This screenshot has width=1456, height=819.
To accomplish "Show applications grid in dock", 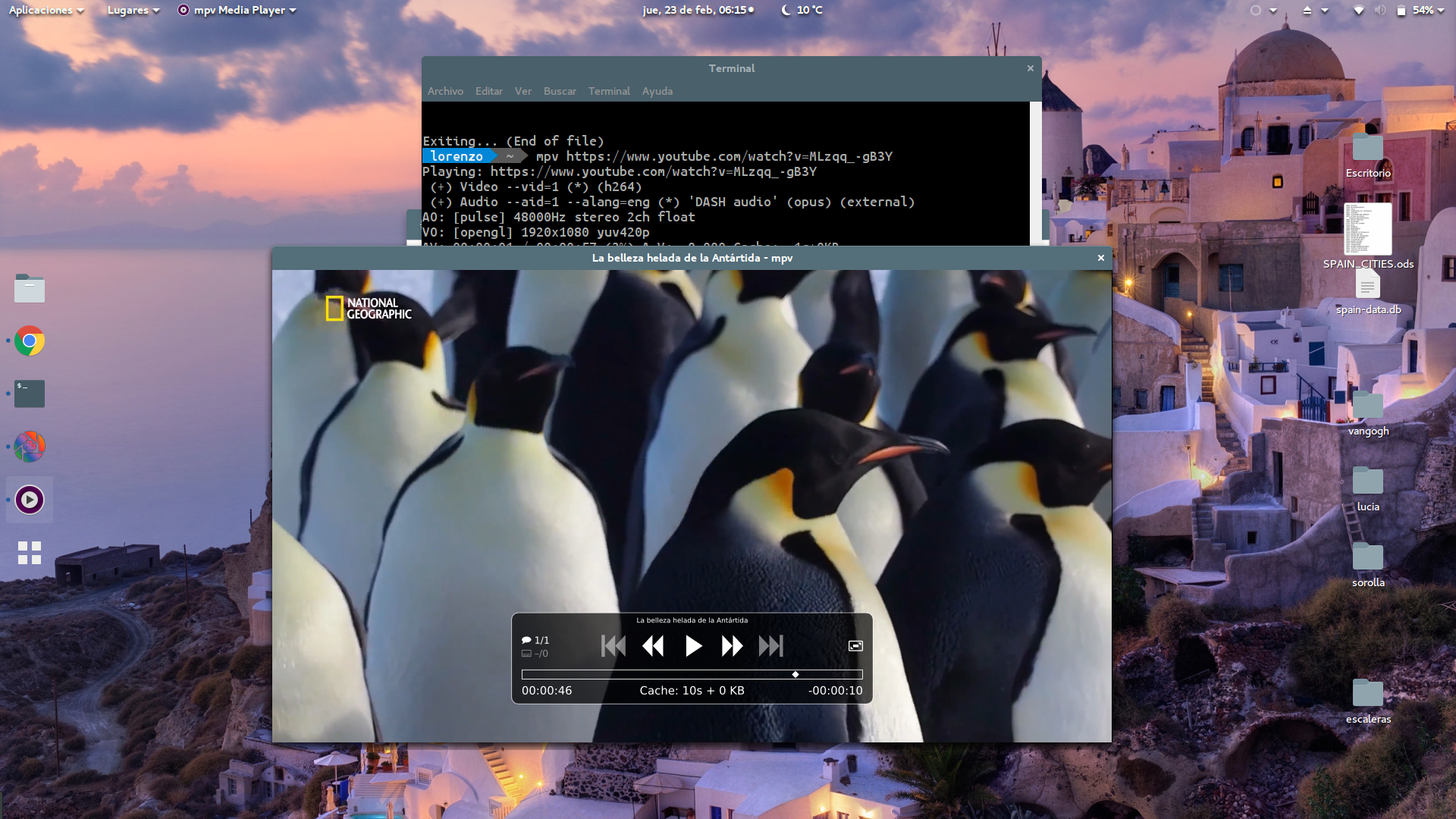I will click(x=30, y=553).
